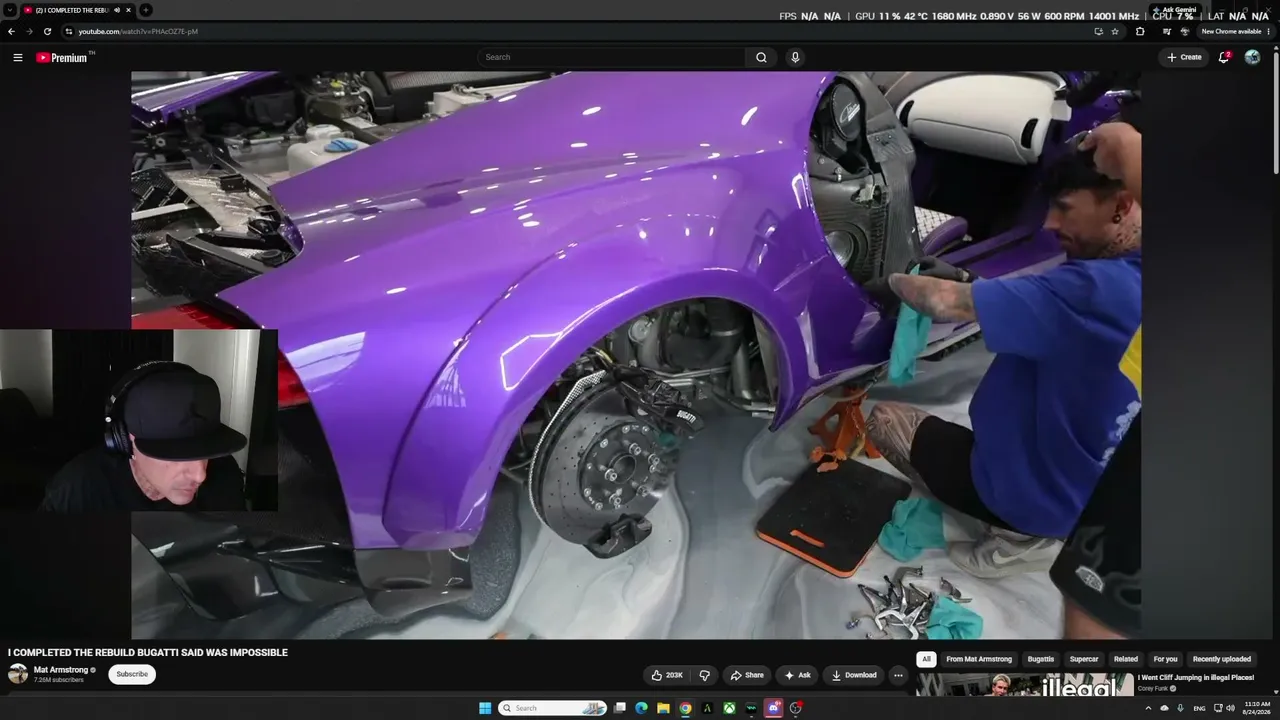
Task: Click the video player to pause playback
Action: pyautogui.click(x=636, y=355)
